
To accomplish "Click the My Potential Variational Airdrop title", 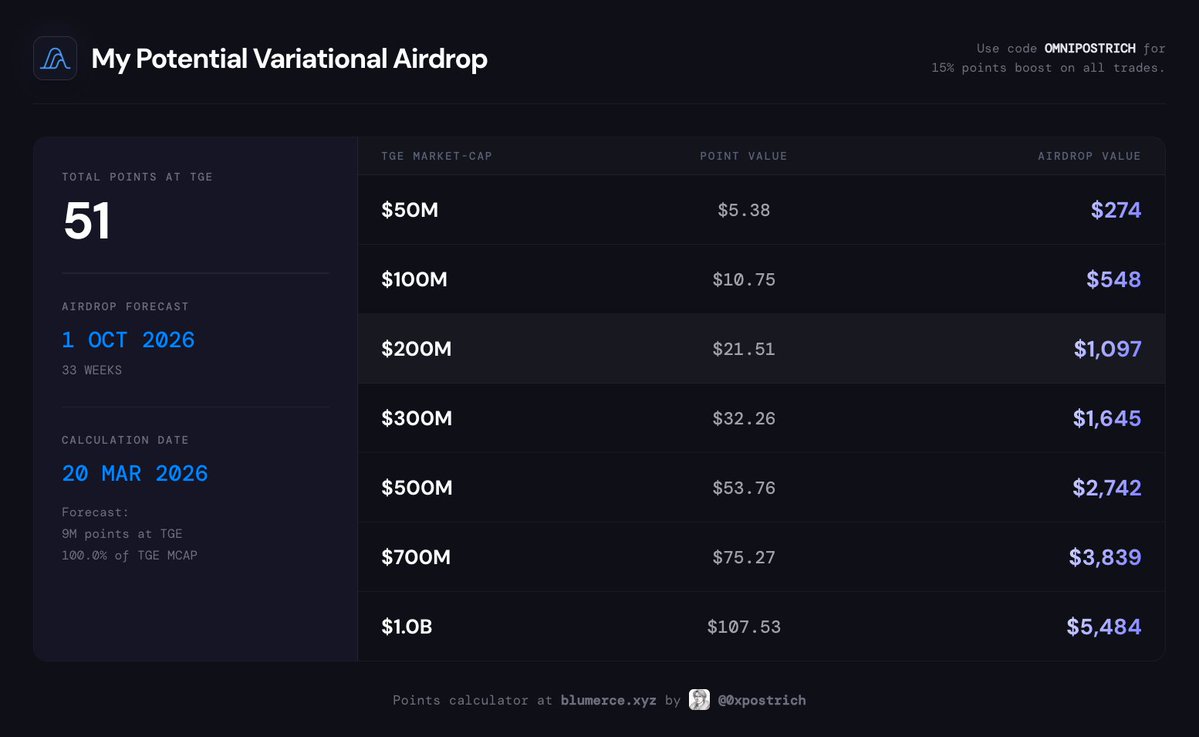I will tap(289, 59).
